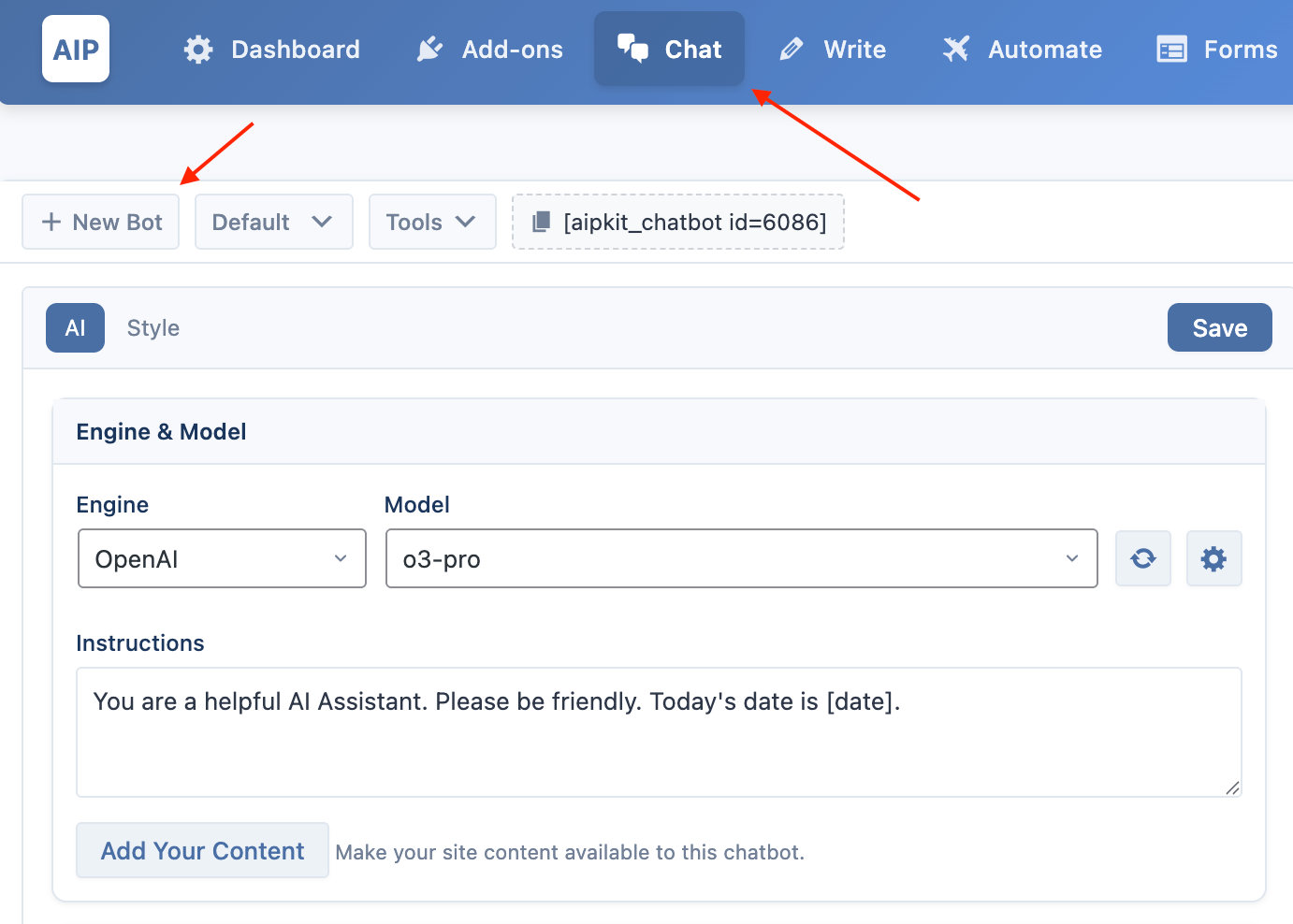This screenshot has height=924, width=1293.
Task: Switch to the Style tab
Action: tap(153, 327)
